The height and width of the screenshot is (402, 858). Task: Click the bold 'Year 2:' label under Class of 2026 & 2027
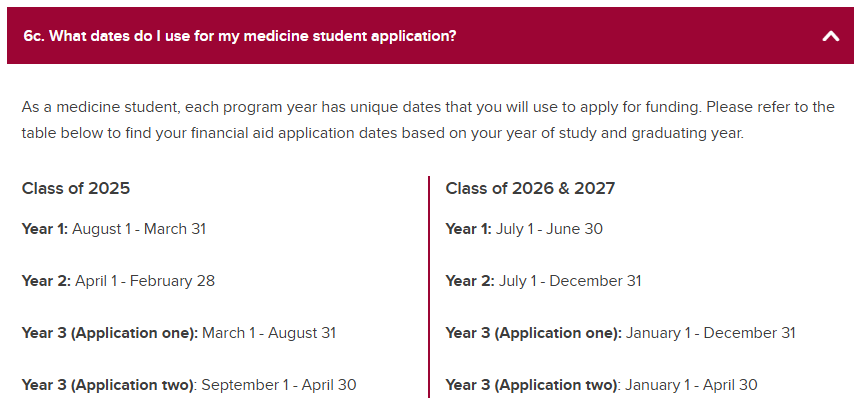pos(470,281)
